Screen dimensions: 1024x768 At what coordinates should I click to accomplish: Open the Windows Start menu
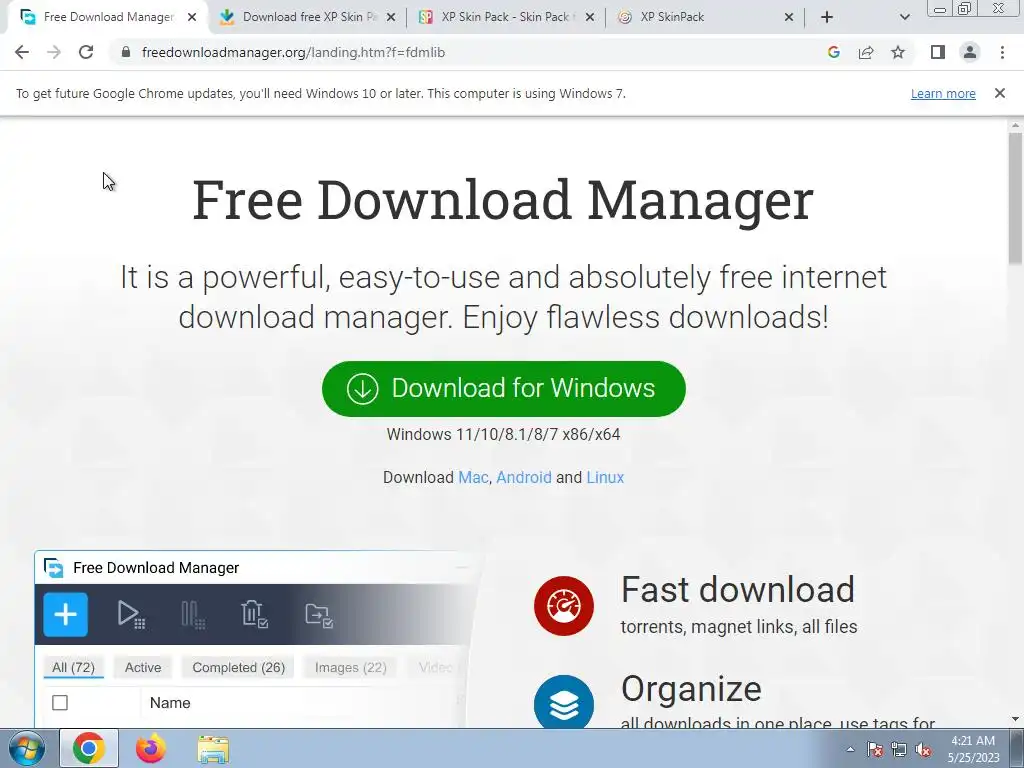tap(26, 748)
